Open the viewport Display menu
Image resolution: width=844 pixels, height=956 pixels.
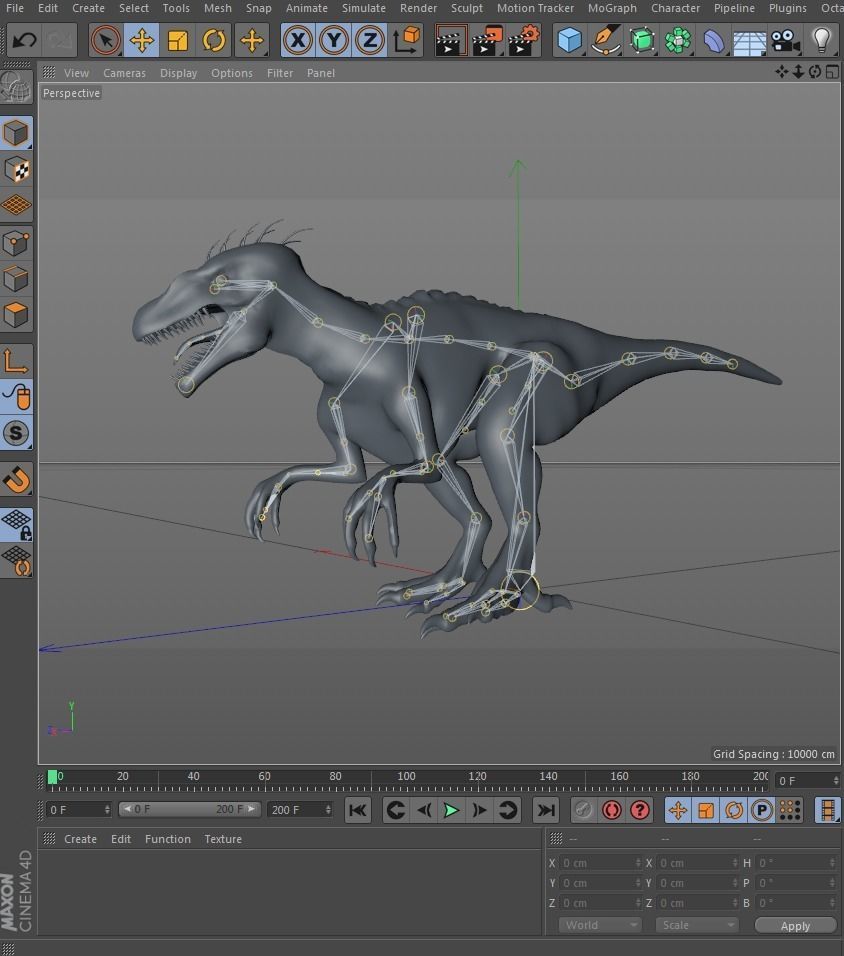click(179, 73)
